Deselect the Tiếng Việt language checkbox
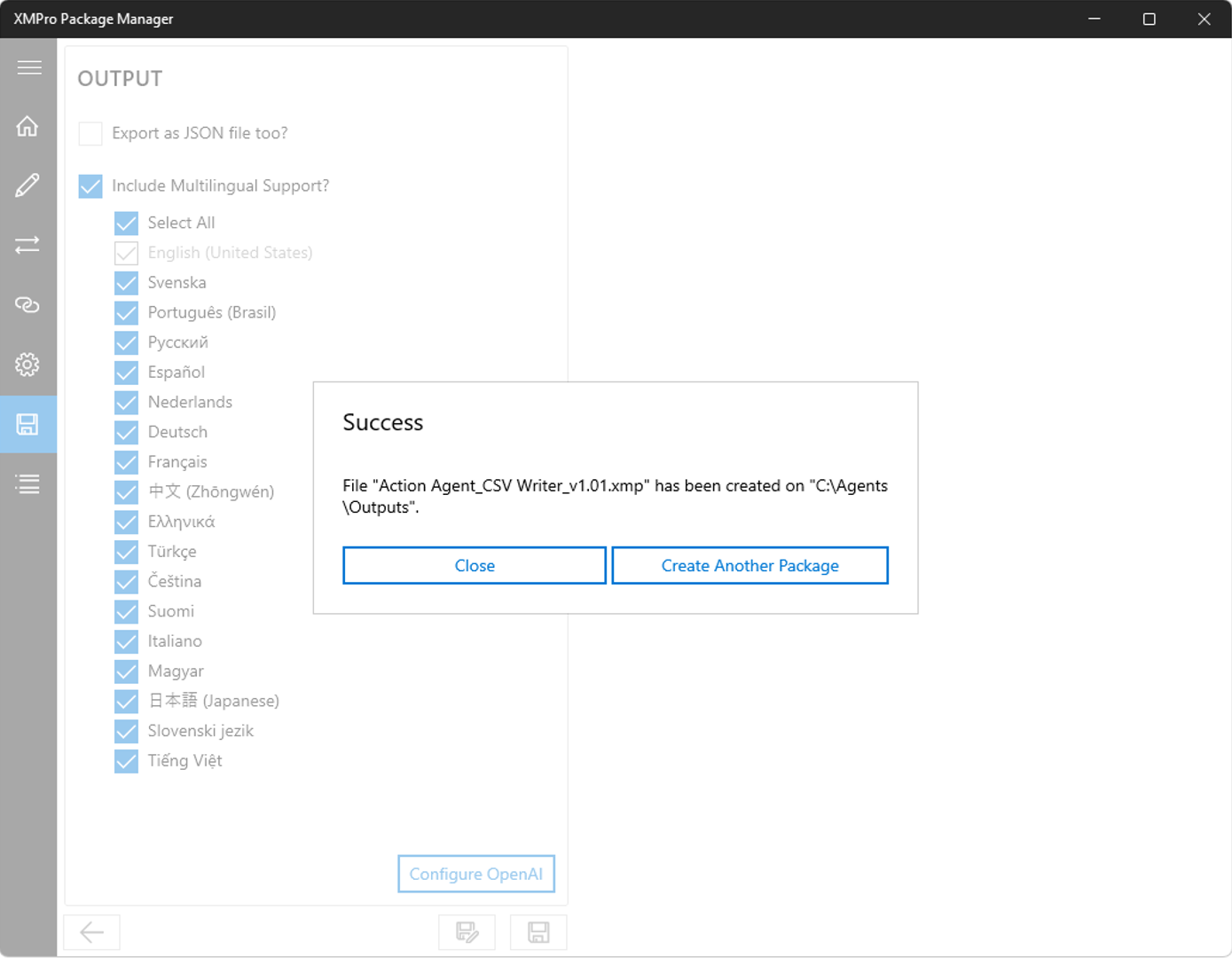This screenshot has width=1232, height=958. click(x=127, y=761)
